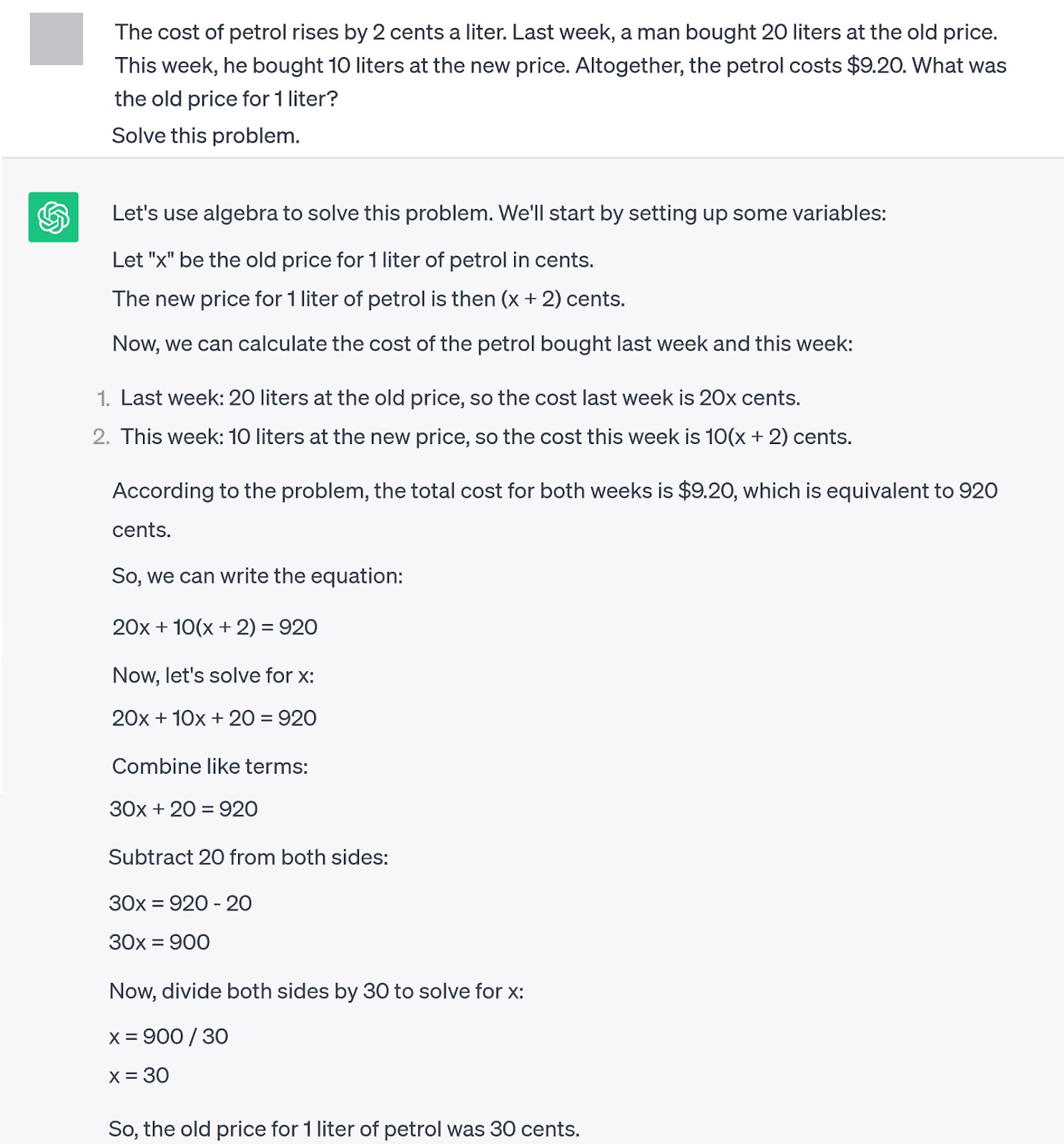The width and height of the screenshot is (1064, 1144).
Task: Click the green ChatGPT logo icon
Action: click(x=54, y=217)
